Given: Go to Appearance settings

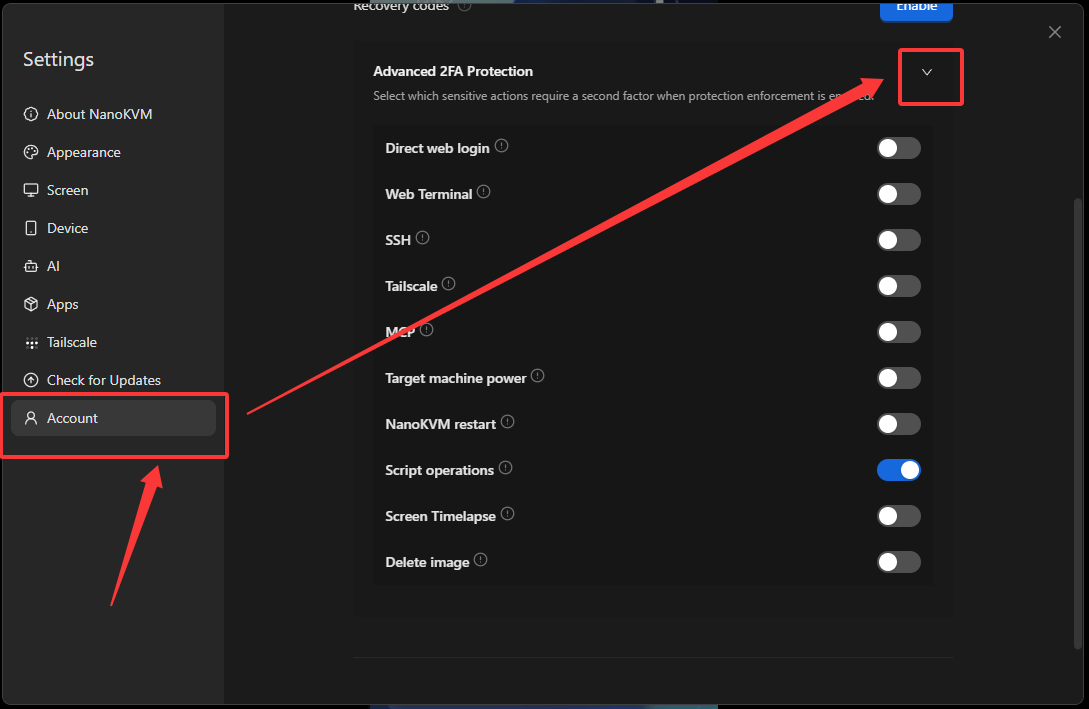Looking at the screenshot, I should [113, 152].
